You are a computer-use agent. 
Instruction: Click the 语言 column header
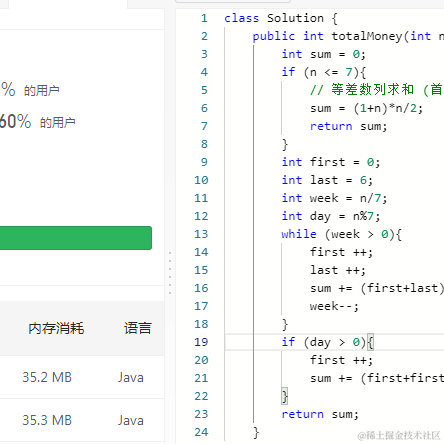138,328
